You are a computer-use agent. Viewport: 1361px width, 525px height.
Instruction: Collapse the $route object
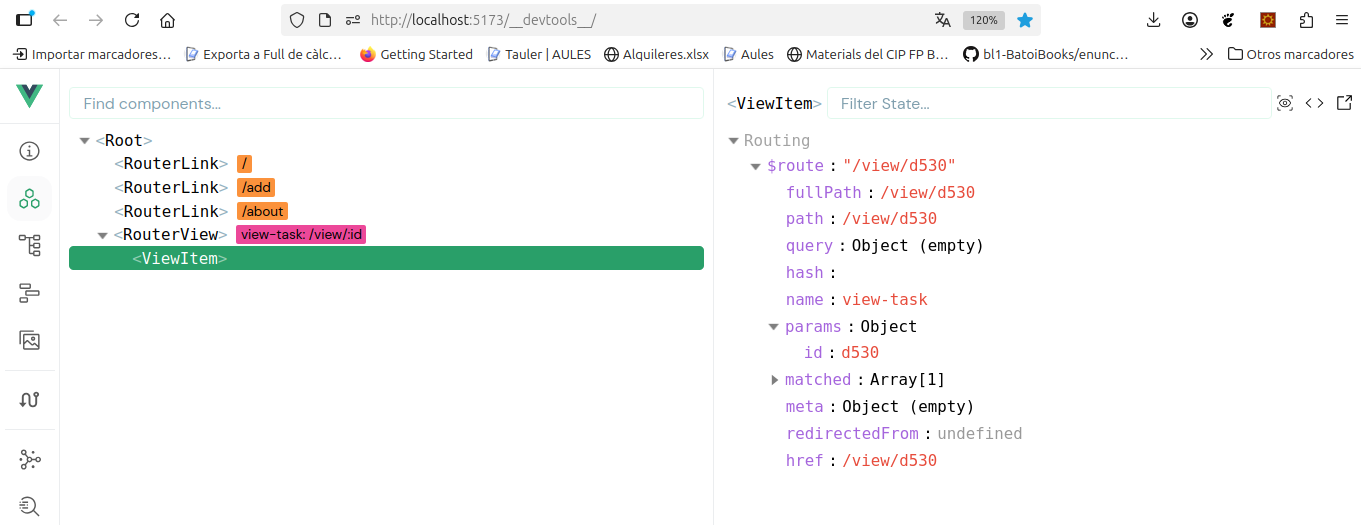756,166
